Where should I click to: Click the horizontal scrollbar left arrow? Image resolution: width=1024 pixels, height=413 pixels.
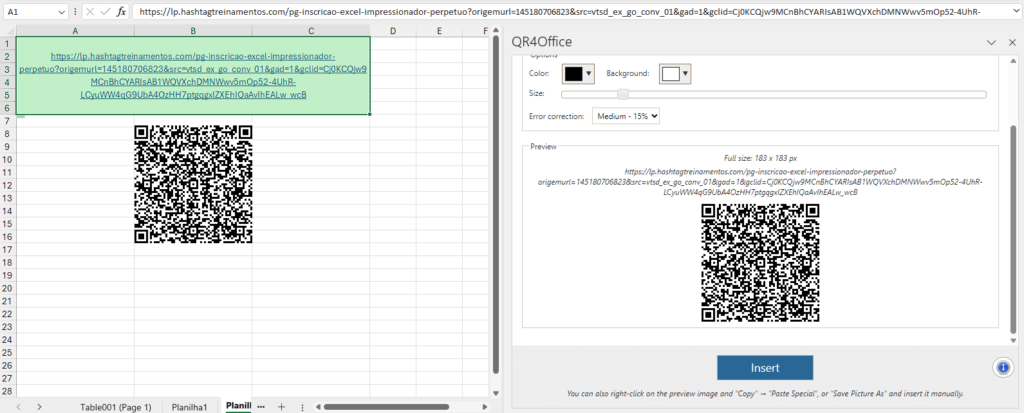click(x=317, y=406)
